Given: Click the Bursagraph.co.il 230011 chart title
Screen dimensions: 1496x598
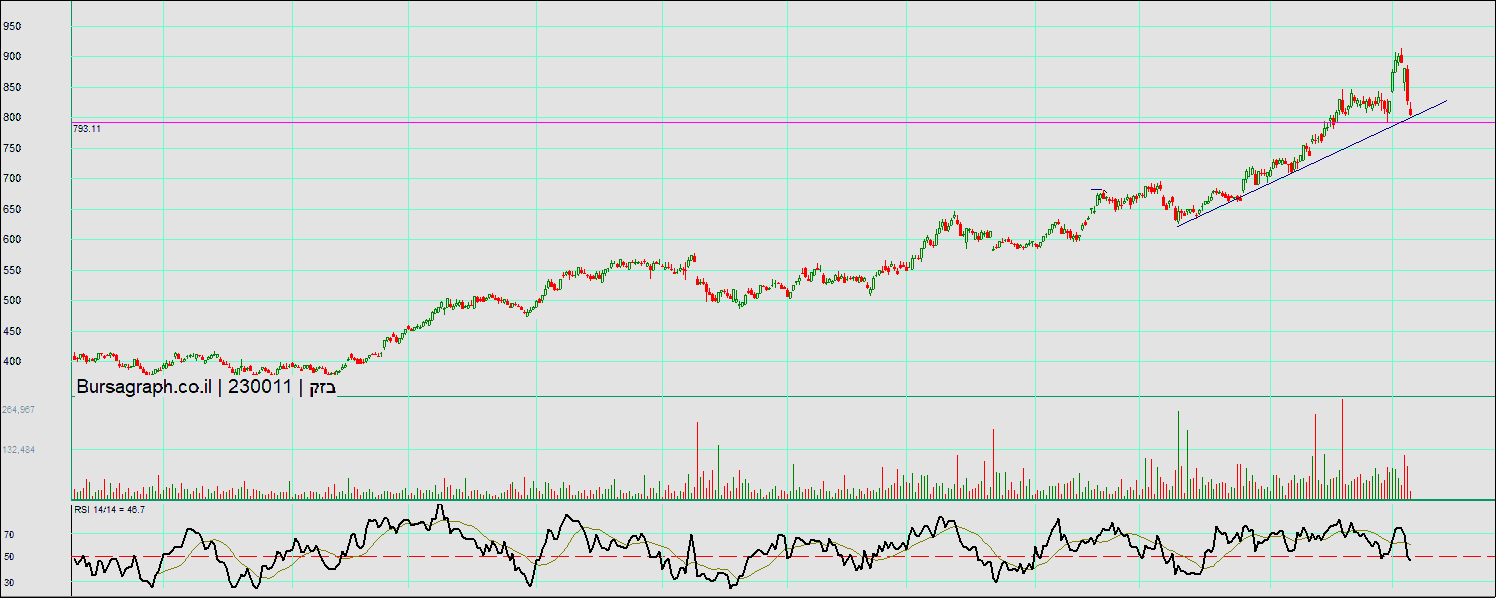Looking at the screenshot, I should [x=206, y=388].
